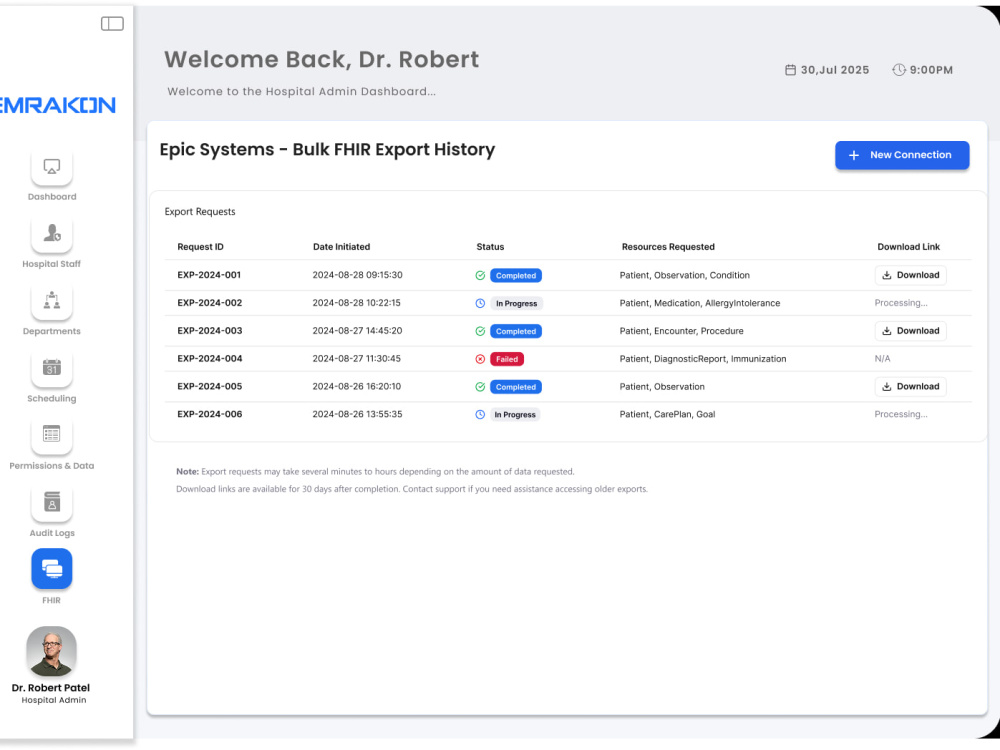Download the EXP-2024-001 export
The height and width of the screenshot is (750, 1000).
pos(910,276)
